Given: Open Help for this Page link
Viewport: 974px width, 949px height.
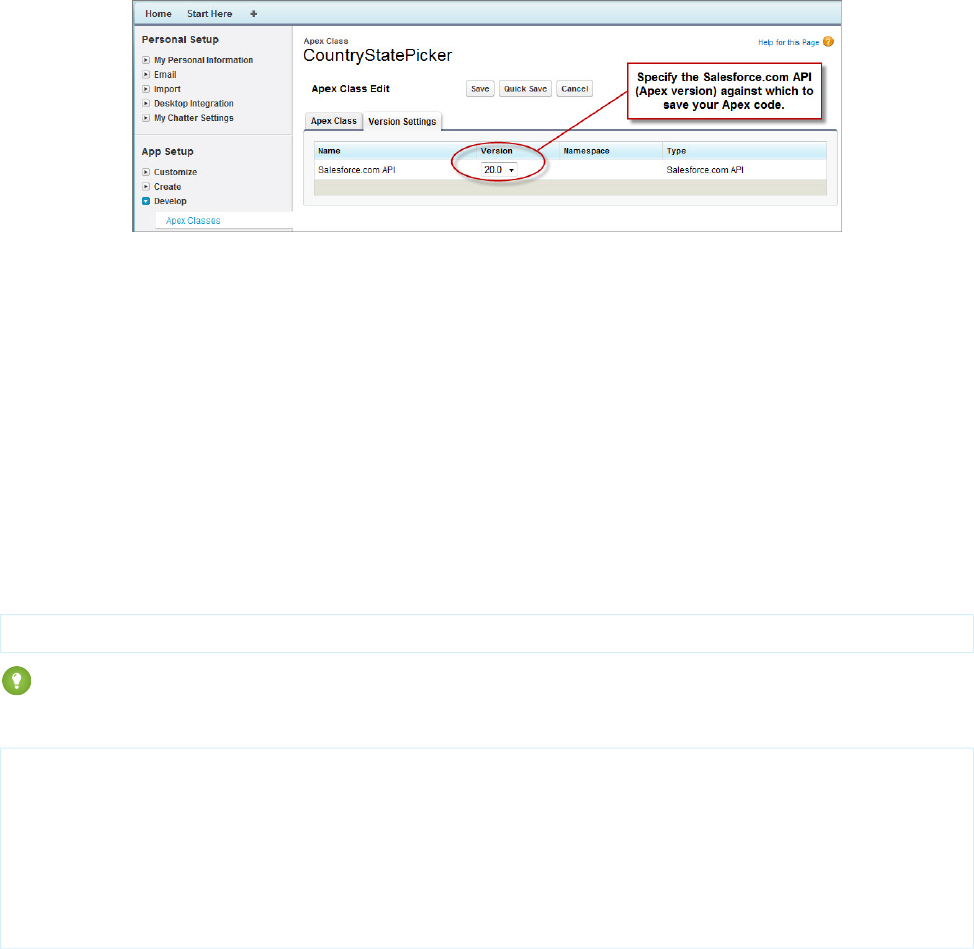Looking at the screenshot, I should tap(788, 42).
